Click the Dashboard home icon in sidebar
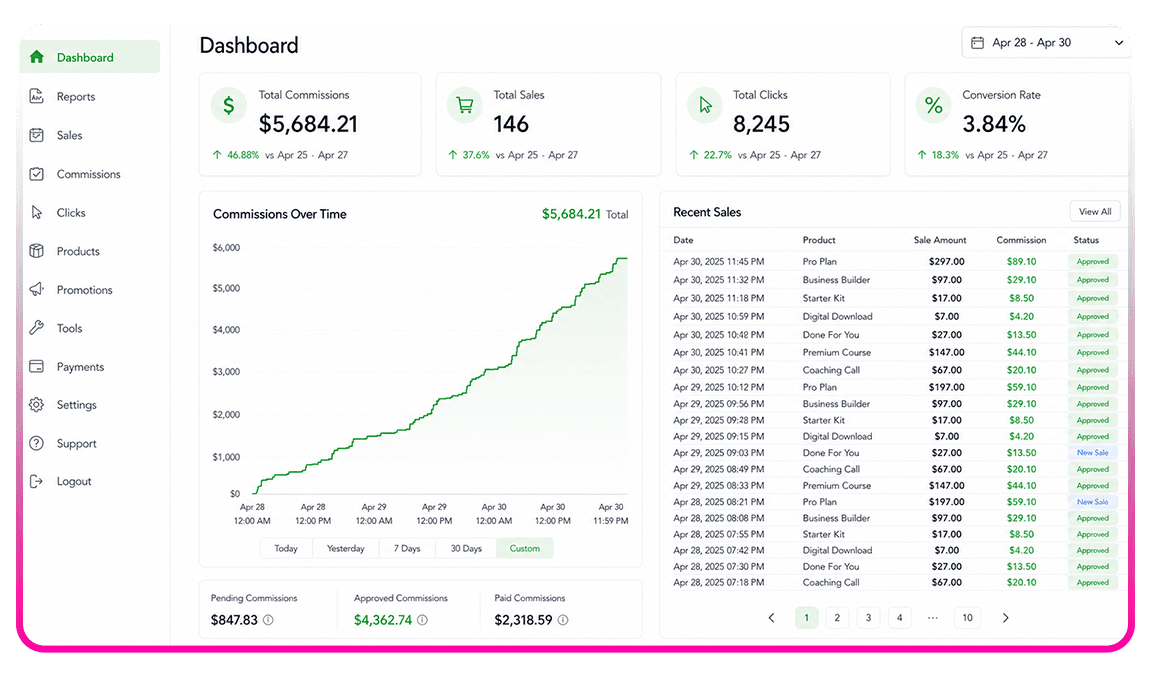The width and height of the screenshot is (1154, 673). click(x=37, y=57)
